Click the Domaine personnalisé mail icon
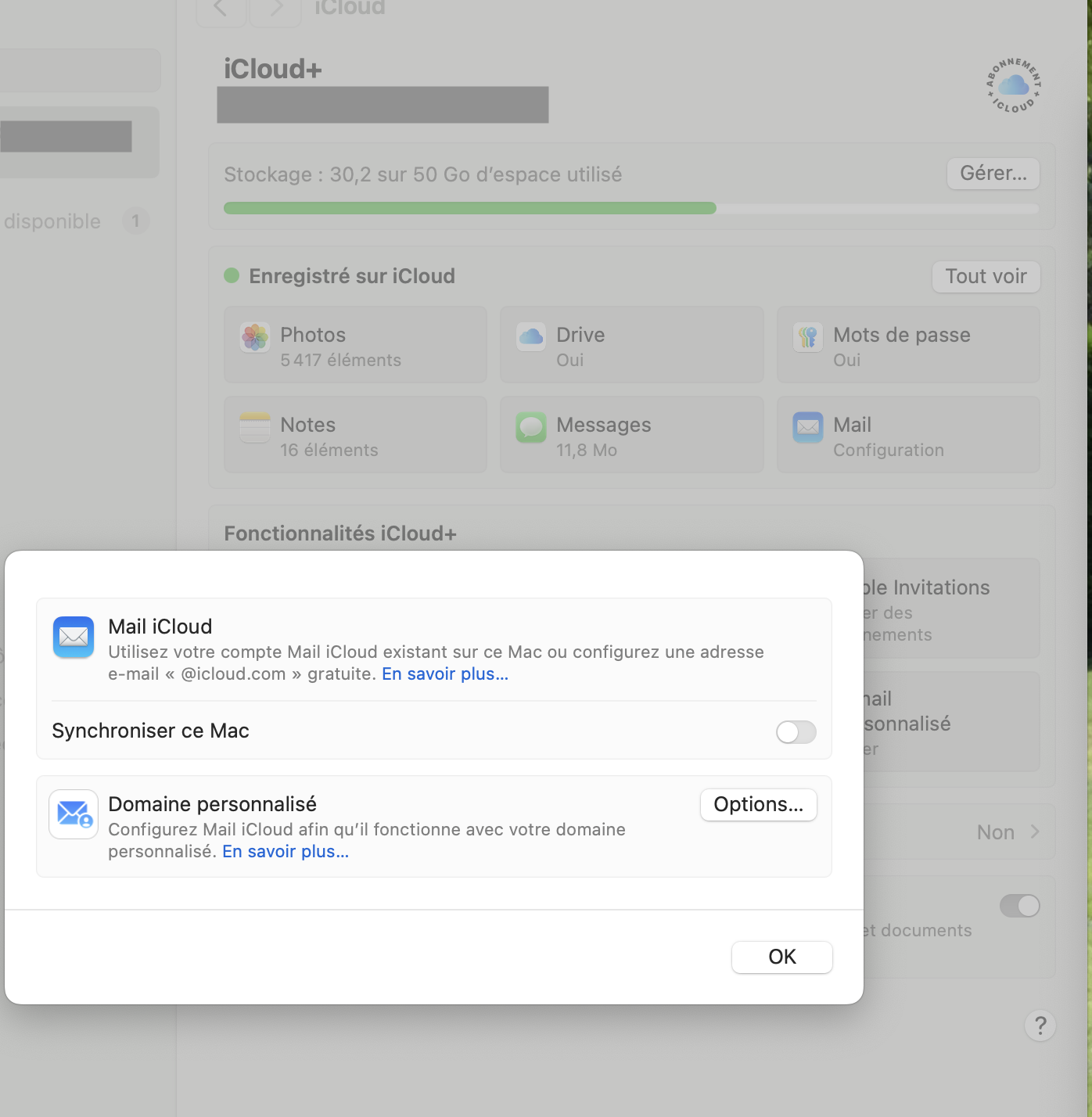1092x1117 pixels. [74, 814]
